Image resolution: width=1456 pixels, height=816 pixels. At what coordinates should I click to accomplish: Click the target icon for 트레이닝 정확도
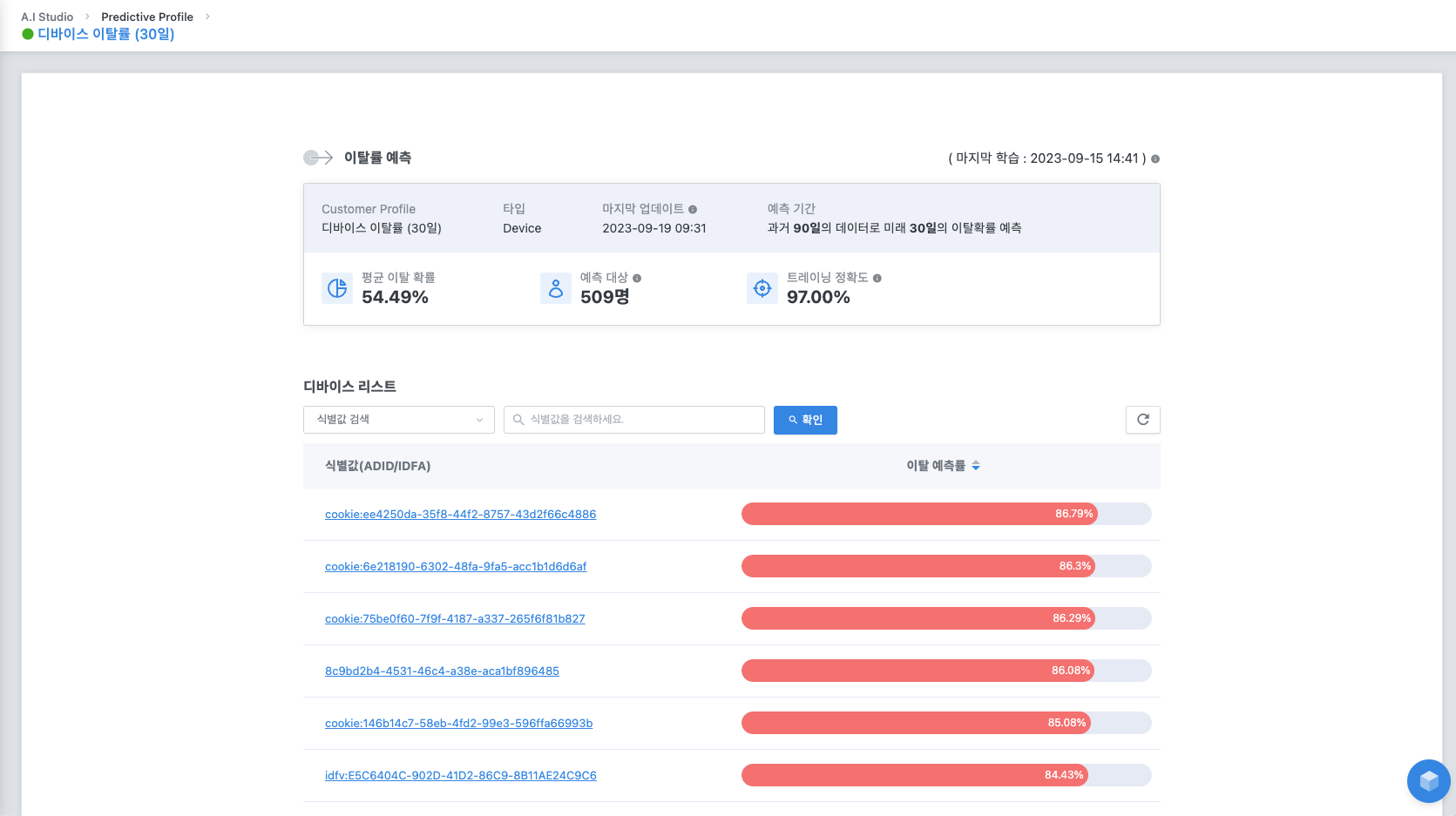[762, 288]
